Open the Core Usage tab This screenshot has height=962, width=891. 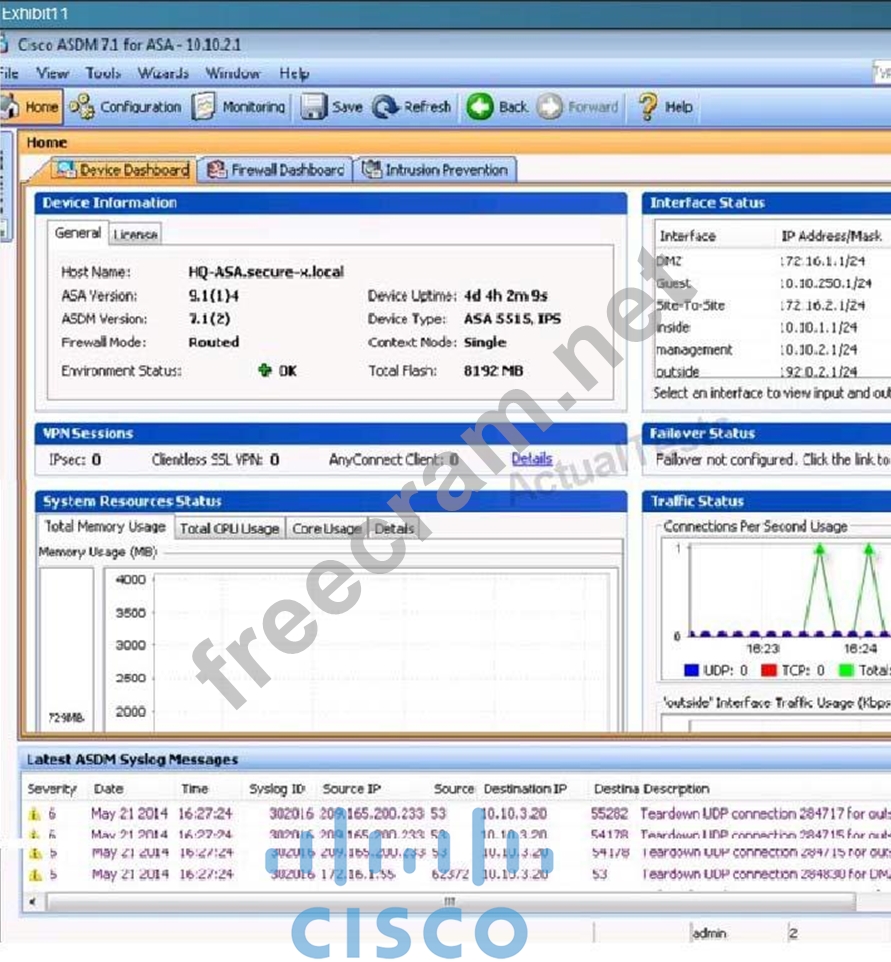[x=326, y=528]
